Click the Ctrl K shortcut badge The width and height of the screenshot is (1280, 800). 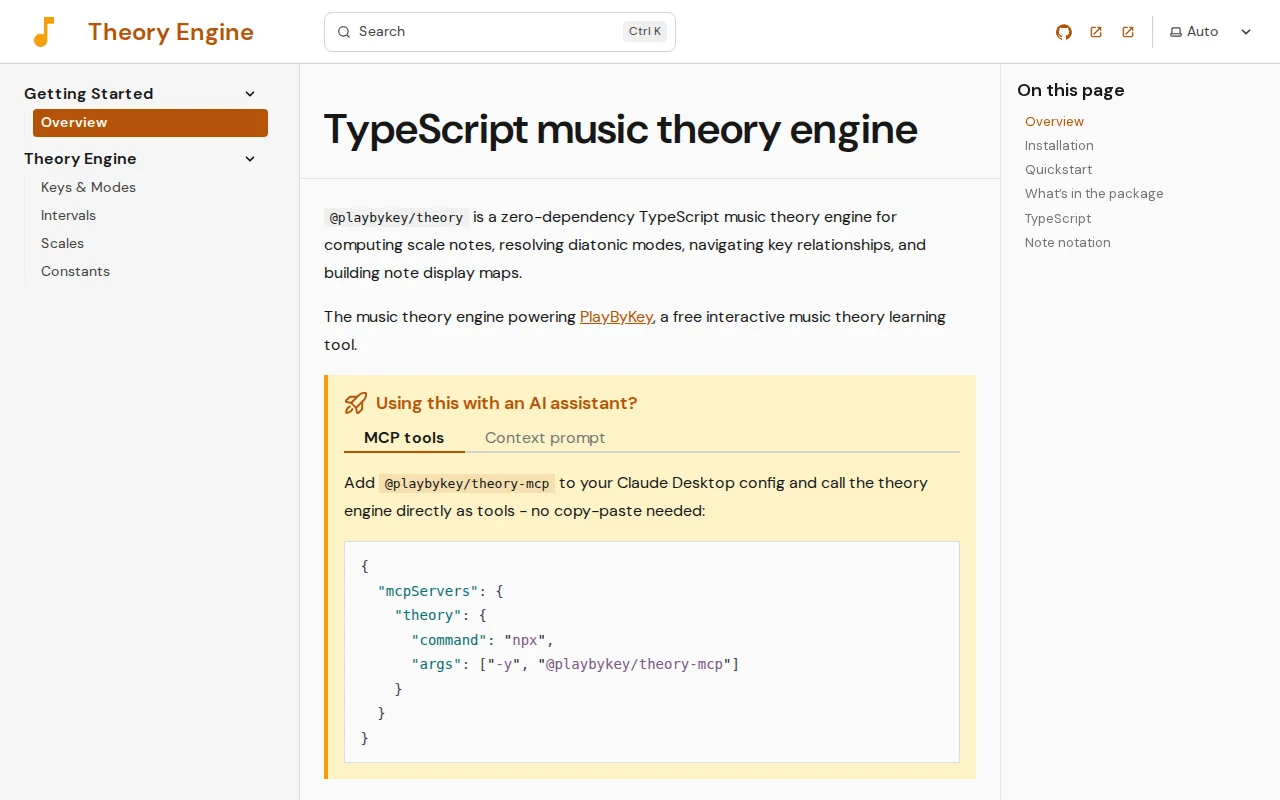[645, 32]
